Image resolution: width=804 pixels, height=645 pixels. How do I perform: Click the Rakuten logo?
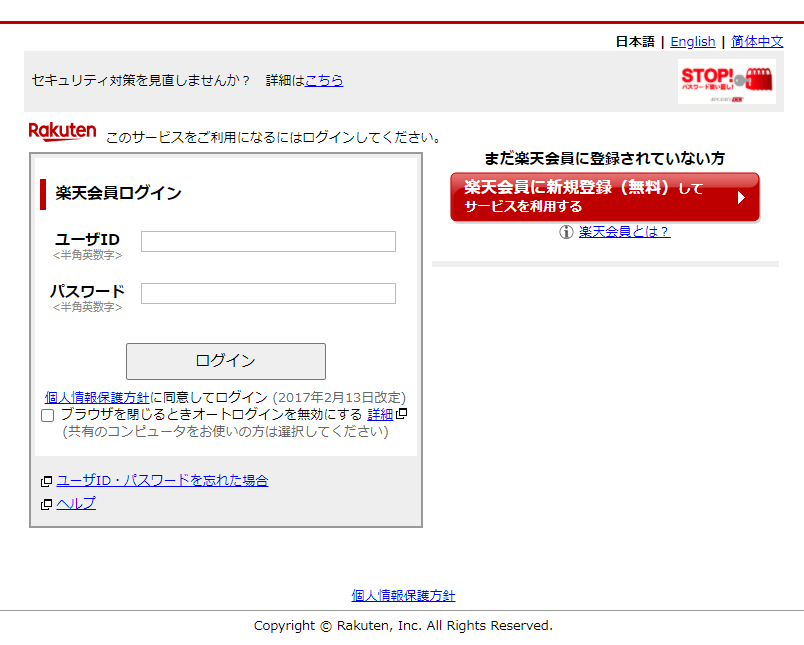point(62,132)
